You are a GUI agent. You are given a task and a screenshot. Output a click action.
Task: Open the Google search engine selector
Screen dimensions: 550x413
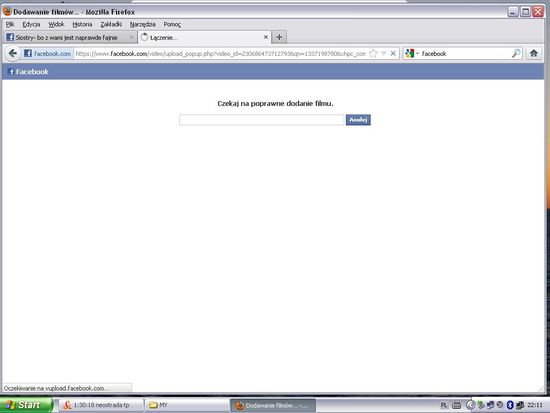[x=412, y=54]
